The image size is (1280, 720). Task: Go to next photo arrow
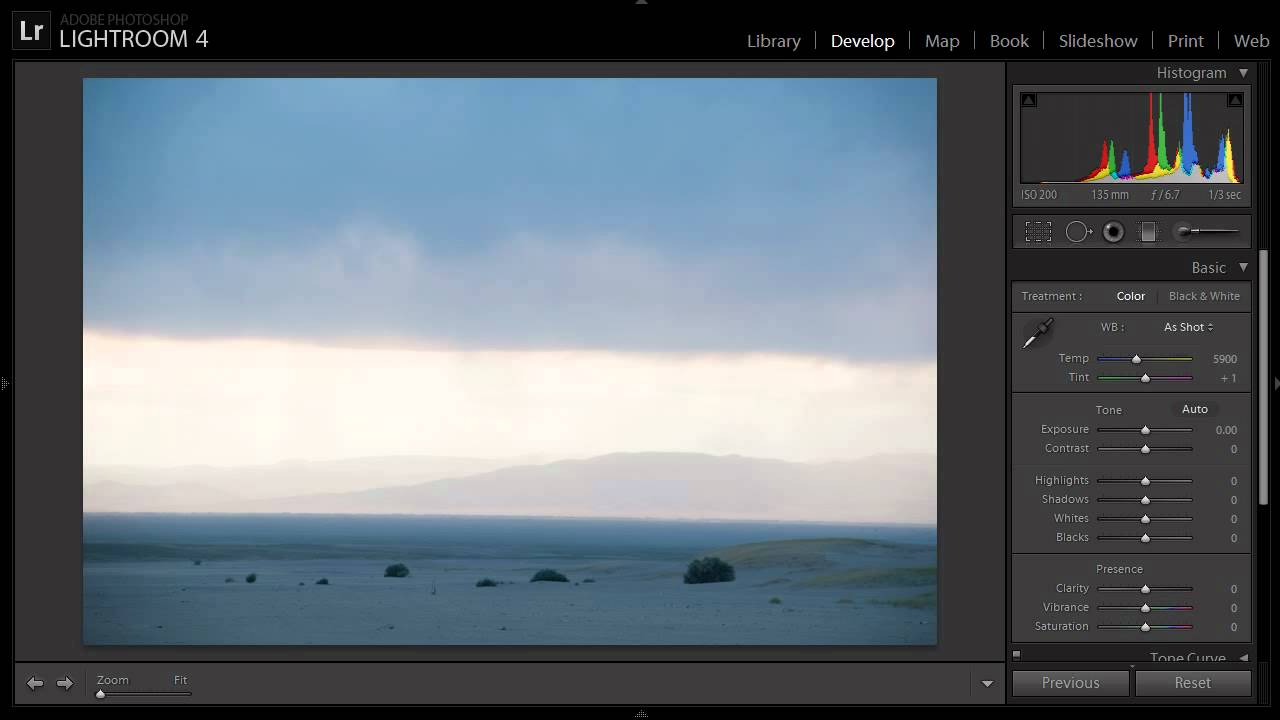coord(65,683)
